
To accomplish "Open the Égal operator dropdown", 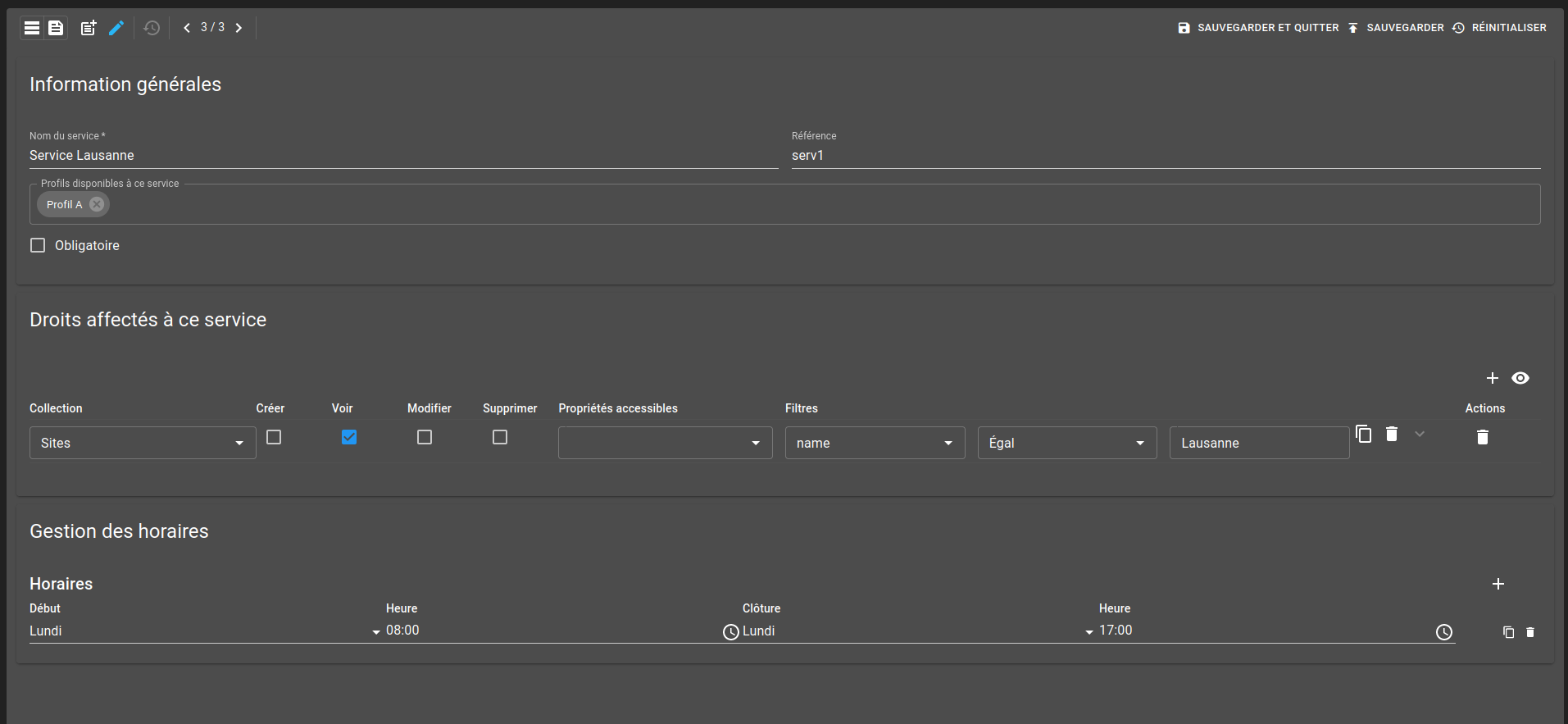I will pos(1067,443).
